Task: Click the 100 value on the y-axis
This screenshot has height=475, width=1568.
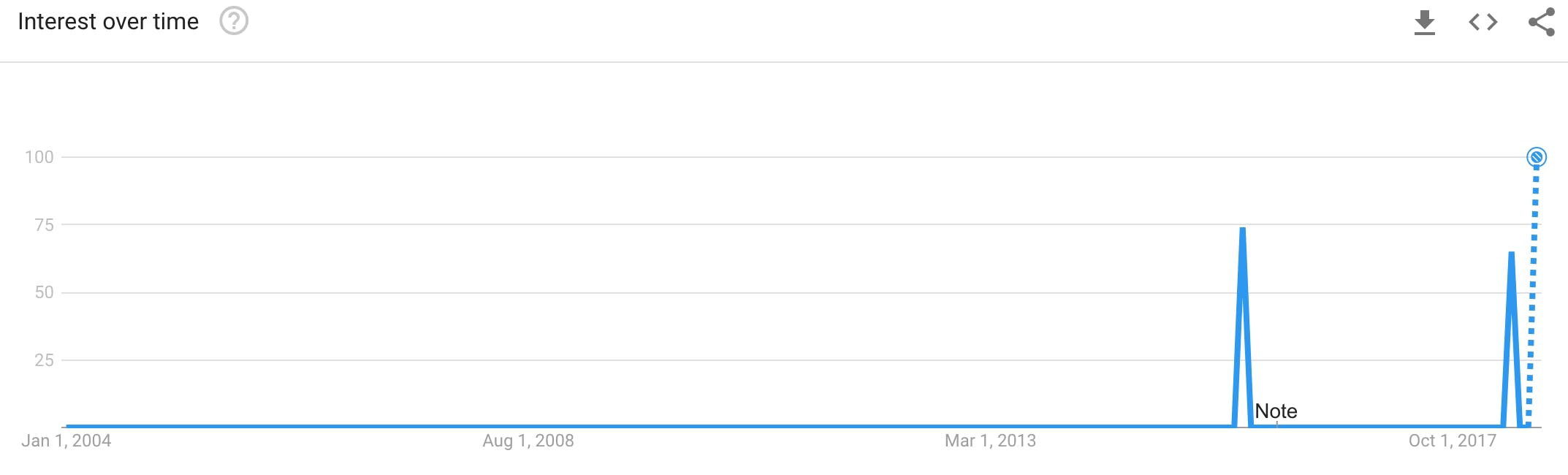Action: pyautogui.click(x=39, y=157)
